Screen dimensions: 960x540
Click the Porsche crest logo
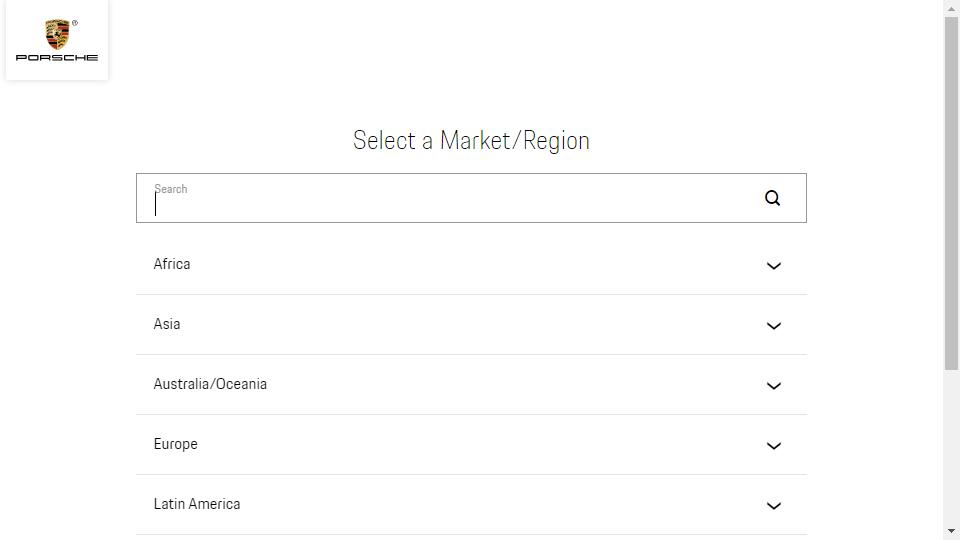coord(58,34)
